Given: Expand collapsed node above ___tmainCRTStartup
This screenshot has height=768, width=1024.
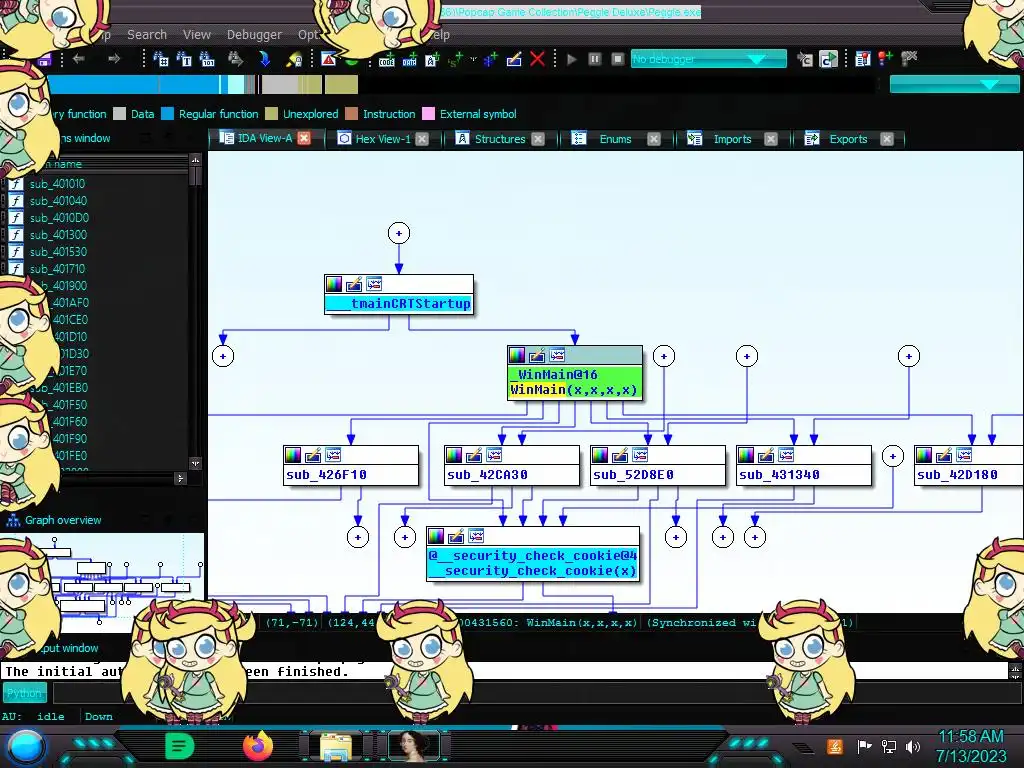Looking at the screenshot, I should (x=399, y=233).
